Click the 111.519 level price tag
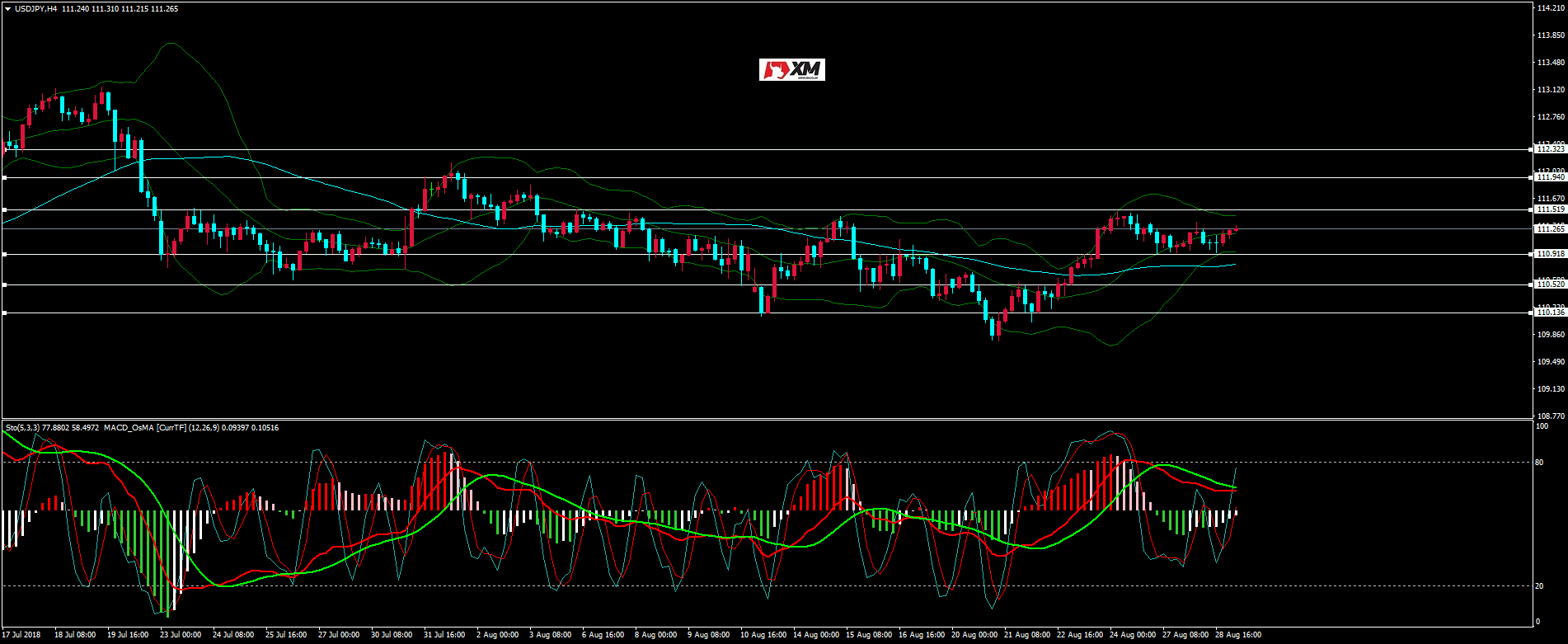Image resolution: width=1568 pixels, height=644 pixels. pos(1551,209)
